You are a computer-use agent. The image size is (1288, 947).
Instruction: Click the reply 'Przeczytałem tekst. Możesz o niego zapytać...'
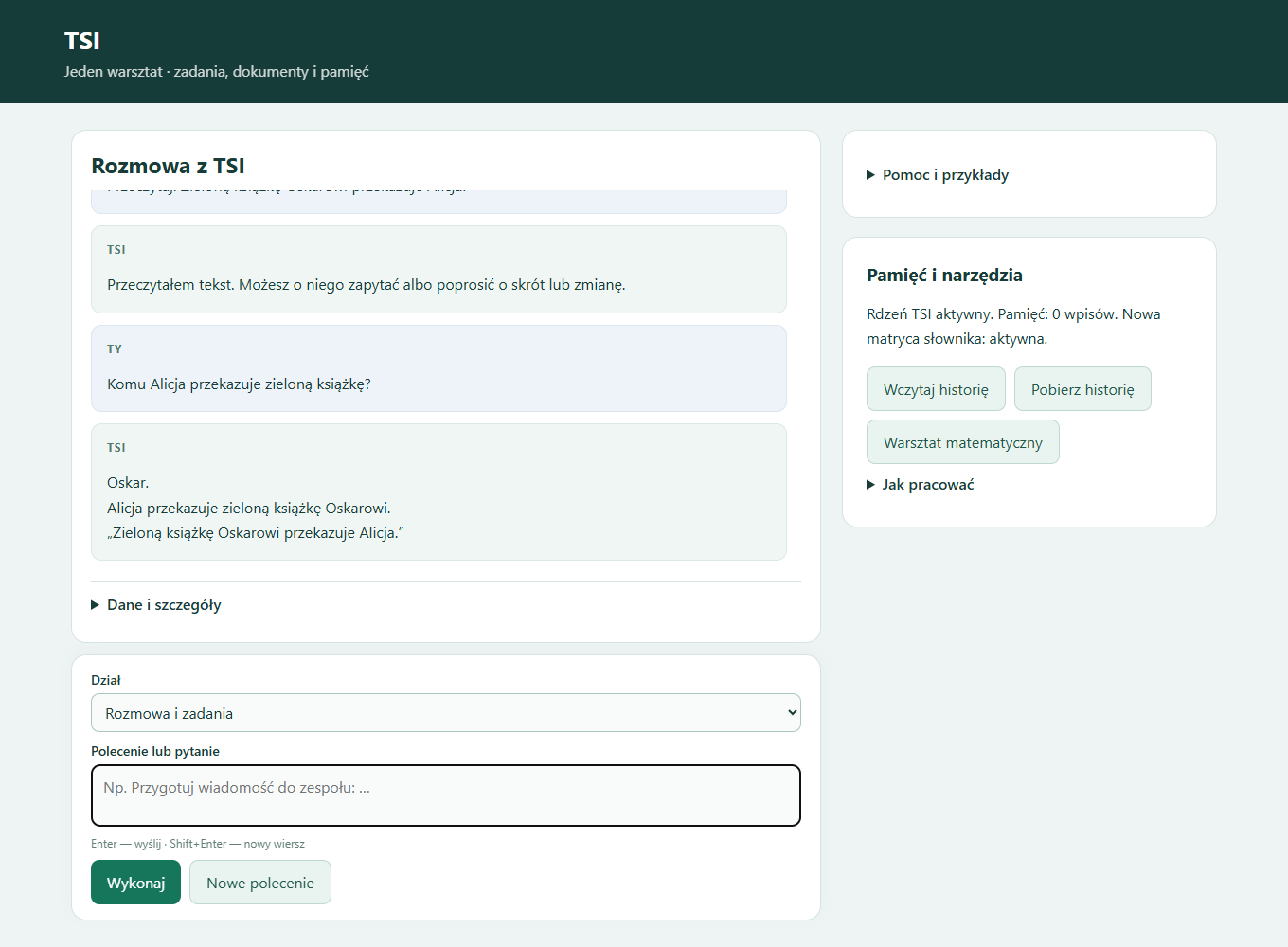click(x=367, y=285)
